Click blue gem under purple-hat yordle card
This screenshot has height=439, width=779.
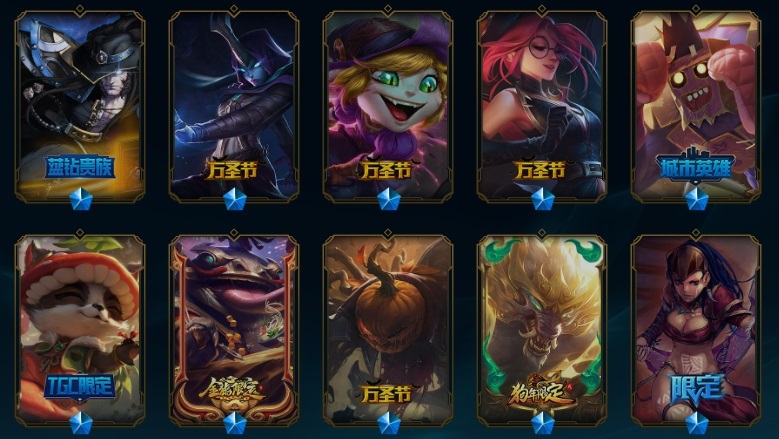click(x=389, y=199)
